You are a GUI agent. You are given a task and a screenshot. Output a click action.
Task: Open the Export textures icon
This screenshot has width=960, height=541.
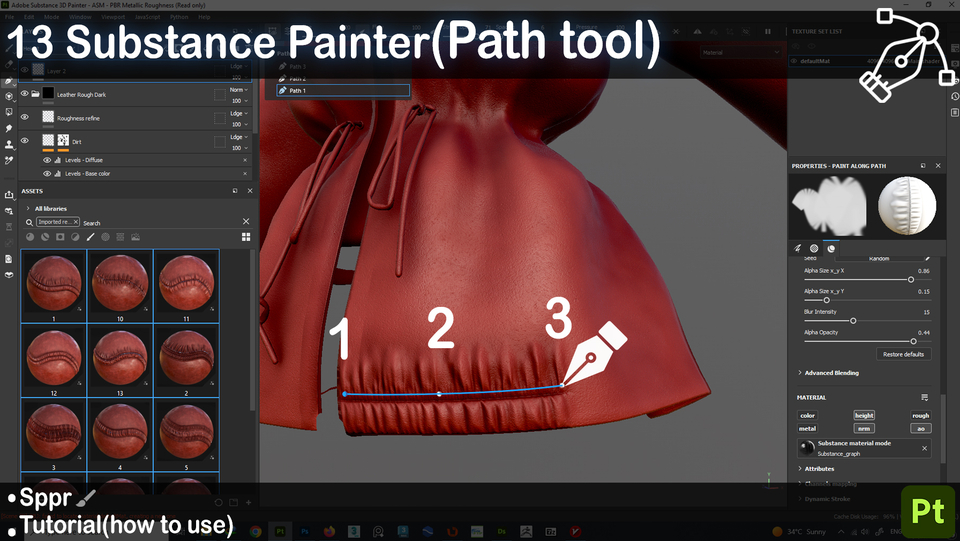point(9,195)
